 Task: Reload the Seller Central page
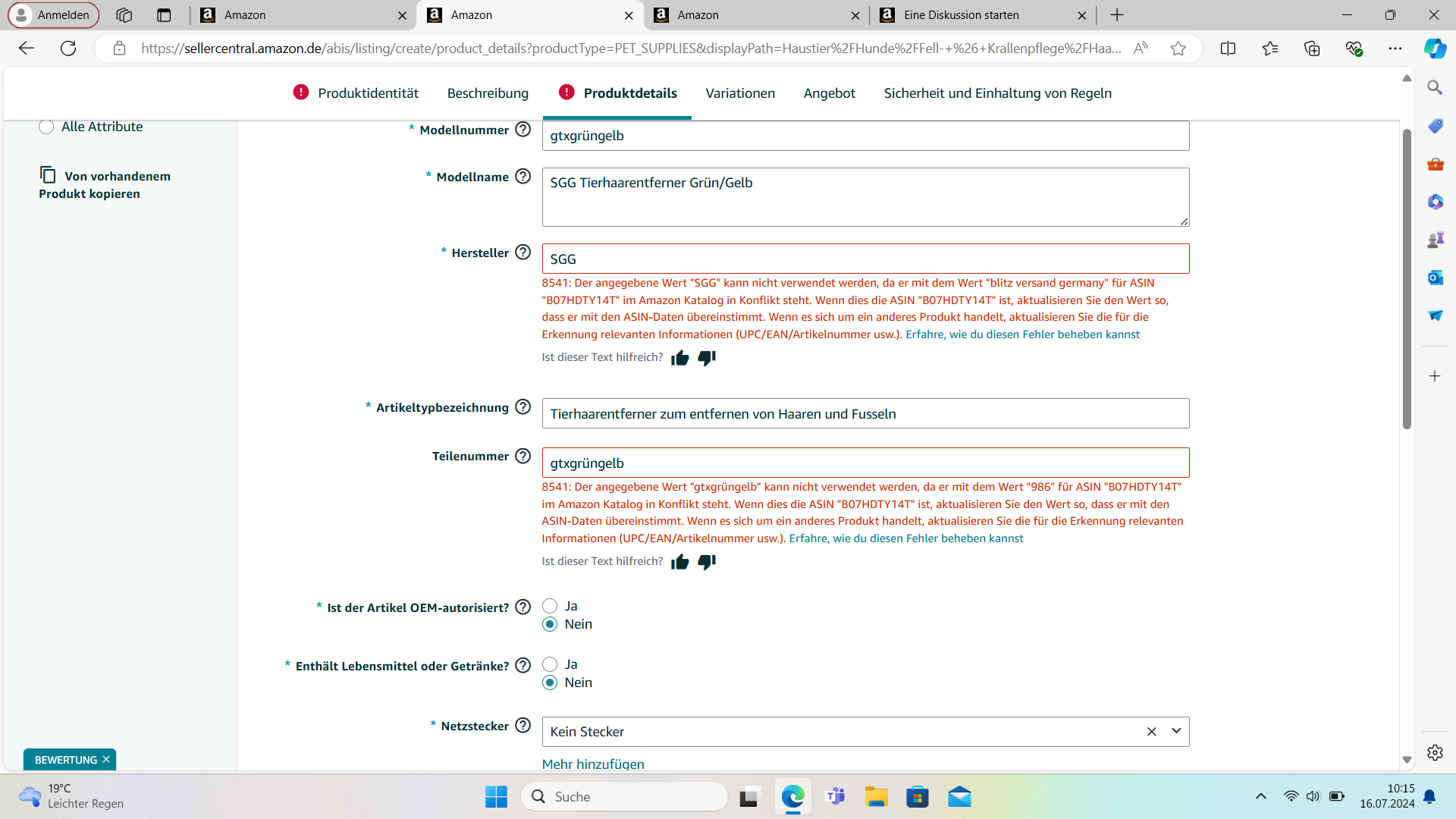click(x=68, y=49)
